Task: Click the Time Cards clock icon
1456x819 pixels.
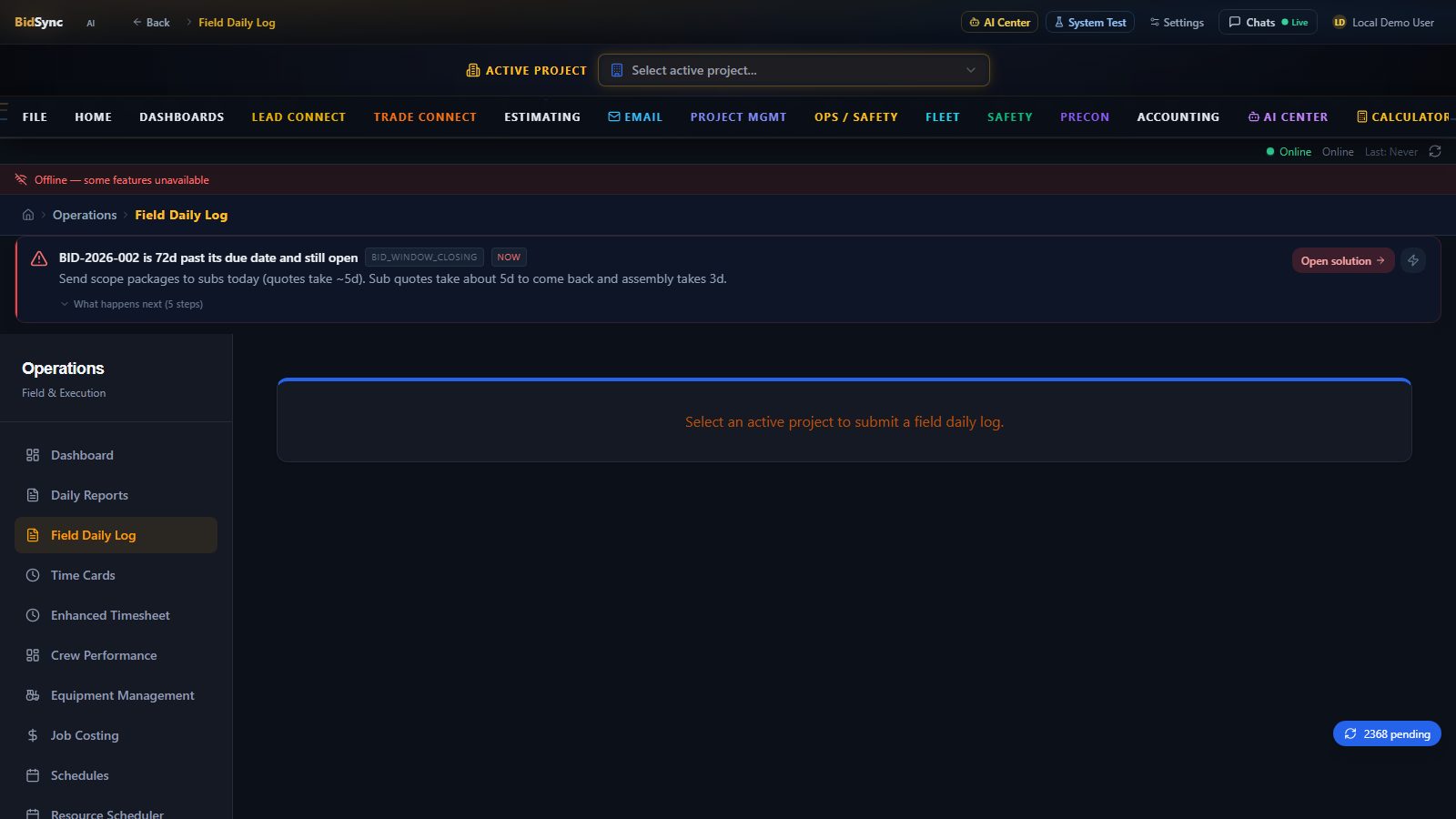Action: point(33,575)
